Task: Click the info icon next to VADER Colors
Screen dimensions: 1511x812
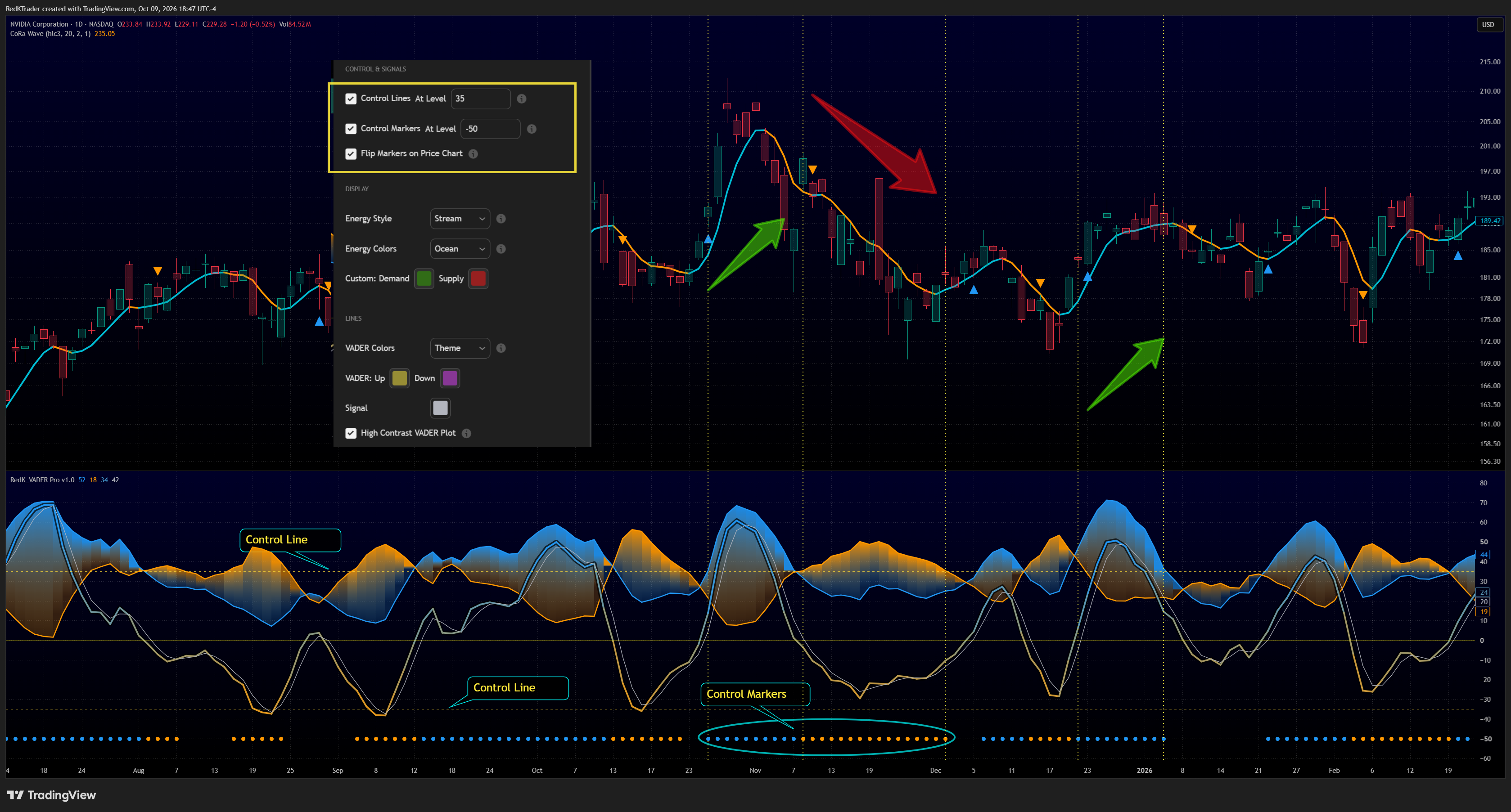Action: [501, 348]
